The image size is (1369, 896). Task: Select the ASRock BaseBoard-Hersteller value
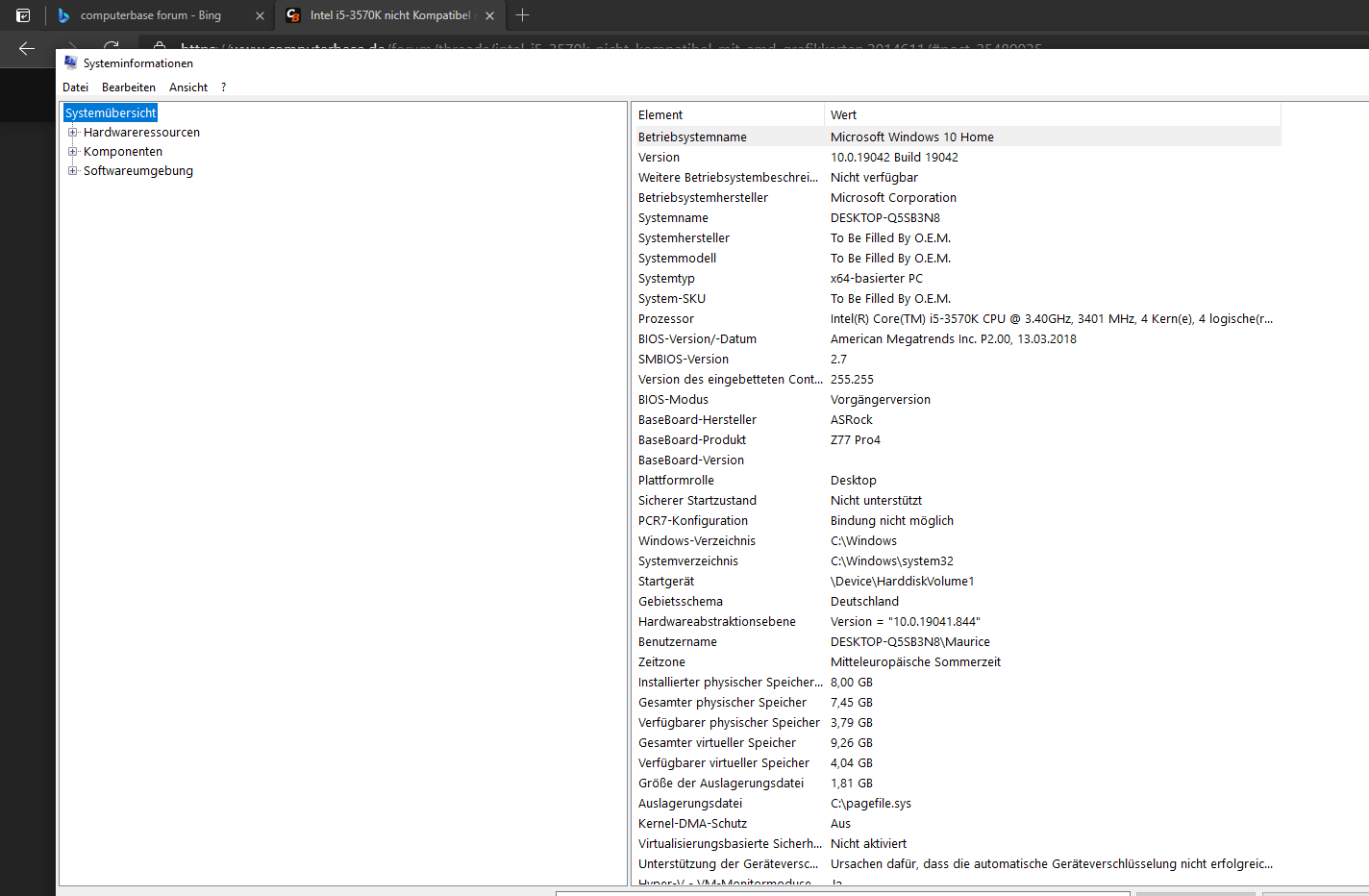[x=852, y=420]
